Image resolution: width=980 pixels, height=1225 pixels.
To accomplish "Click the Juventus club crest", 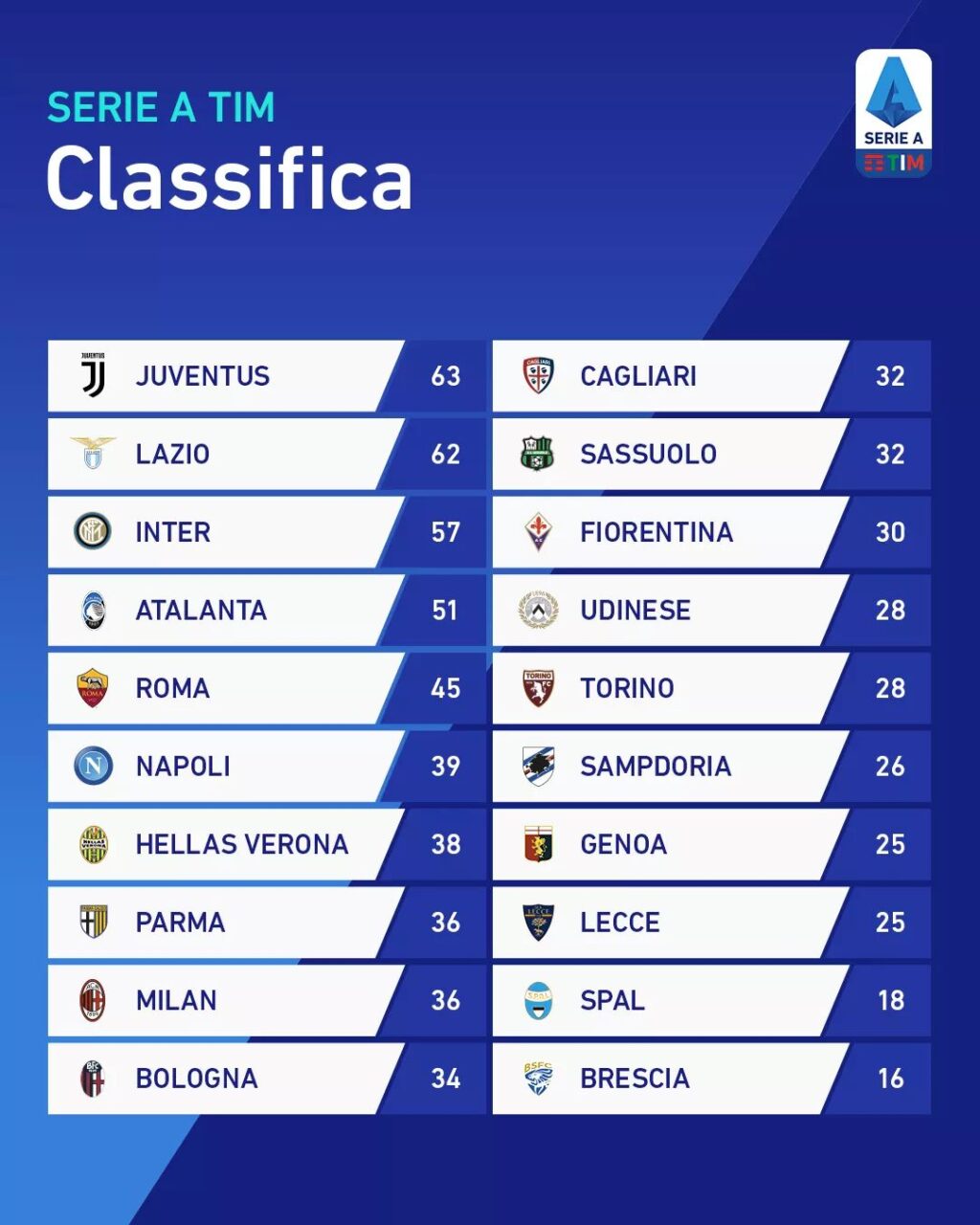I will 93,375.
